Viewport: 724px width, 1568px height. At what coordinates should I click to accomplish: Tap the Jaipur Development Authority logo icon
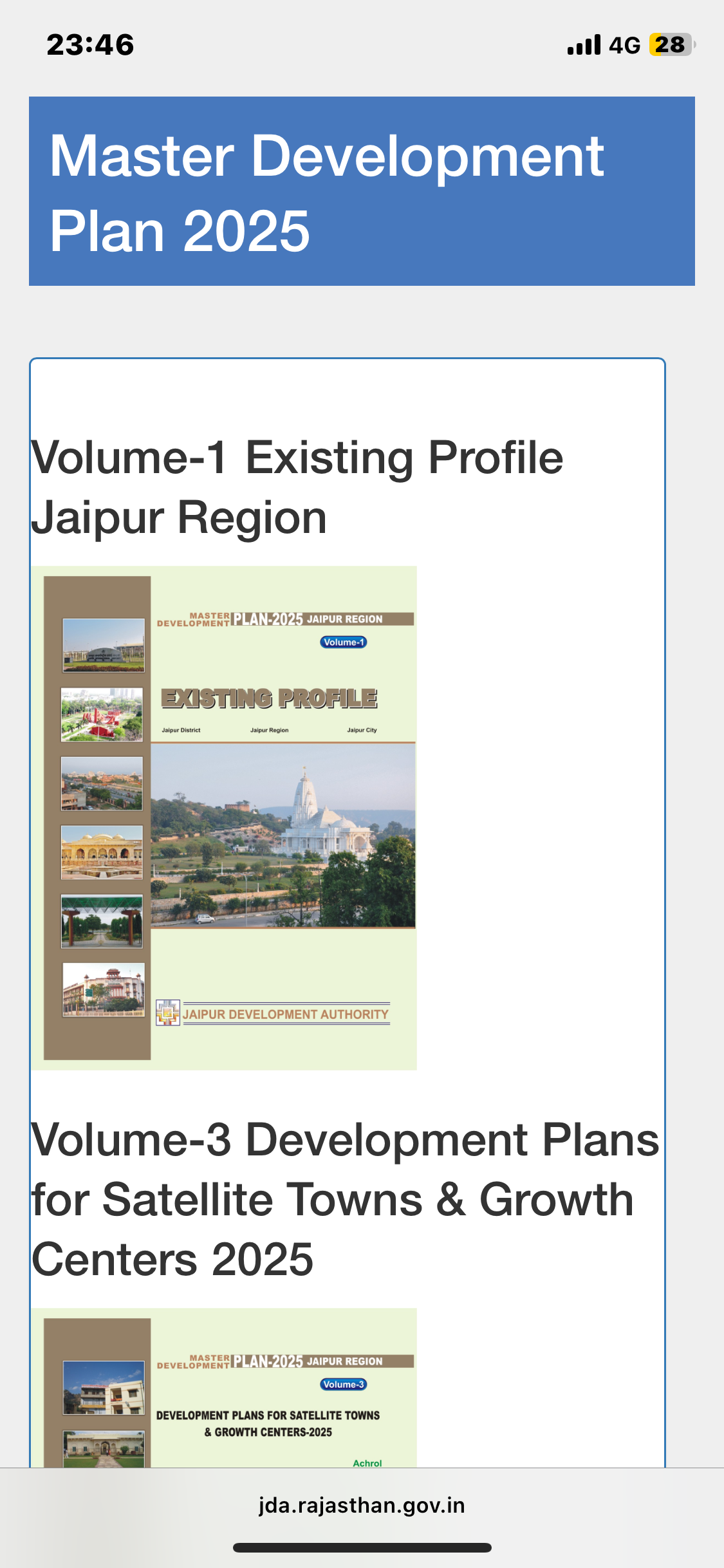(168, 1013)
